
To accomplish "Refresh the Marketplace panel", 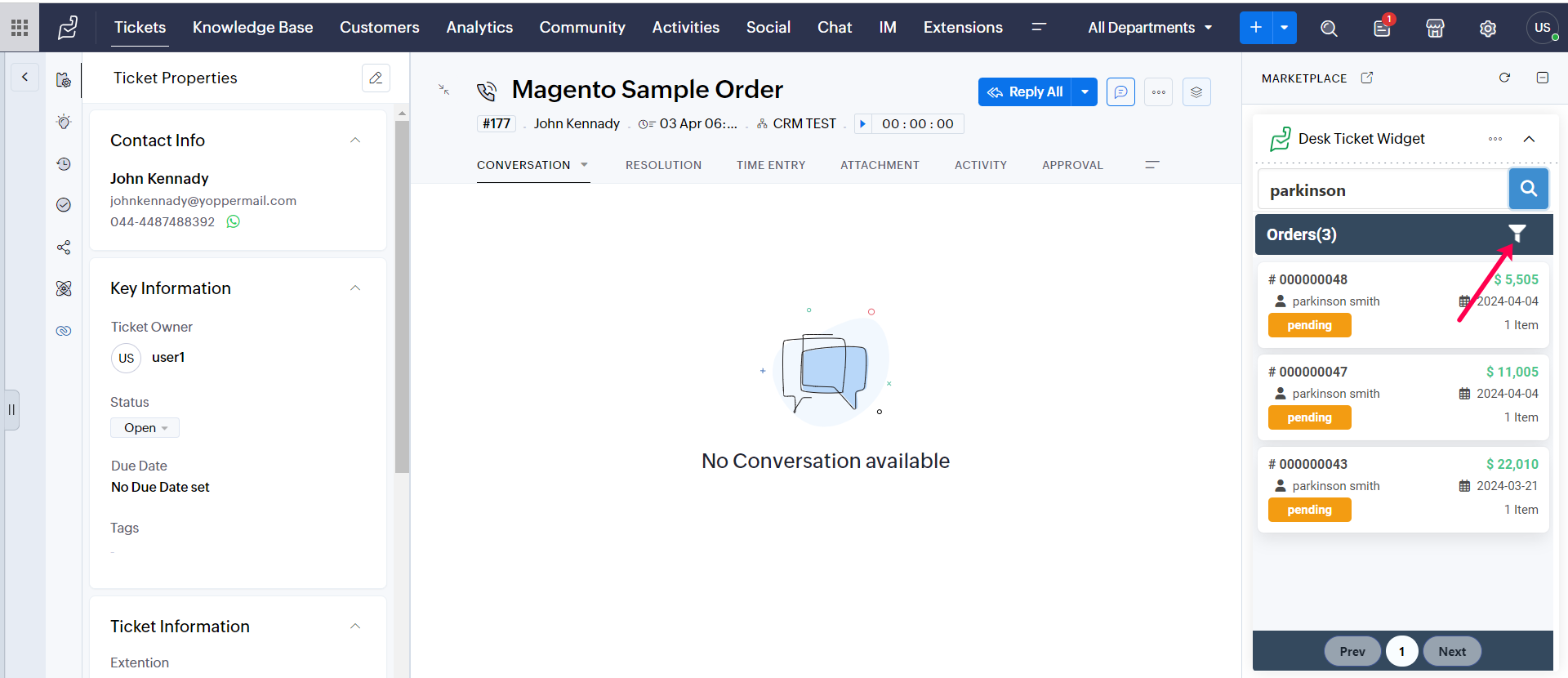I will tap(1504, 78).
